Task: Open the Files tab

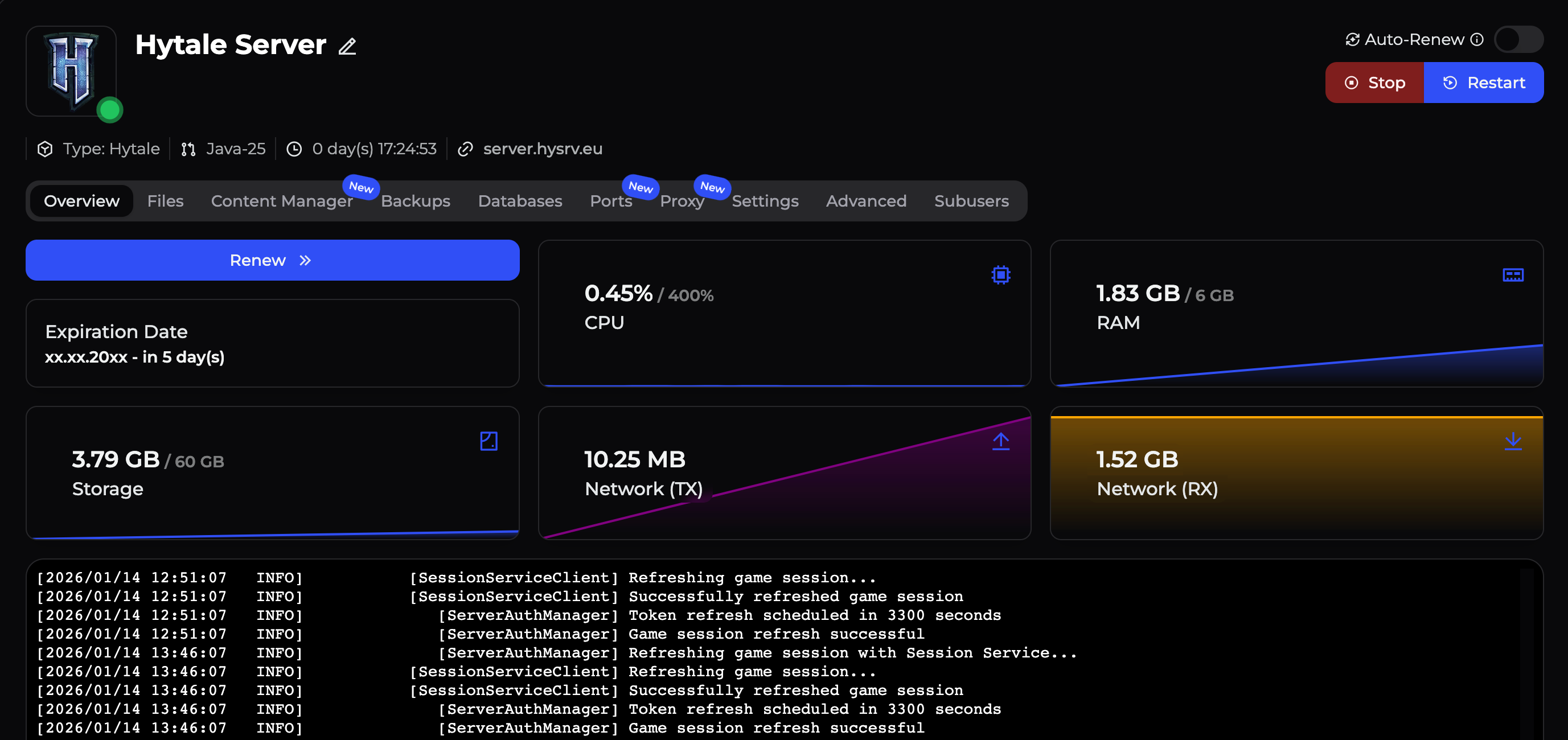Action: coord(165,201)
